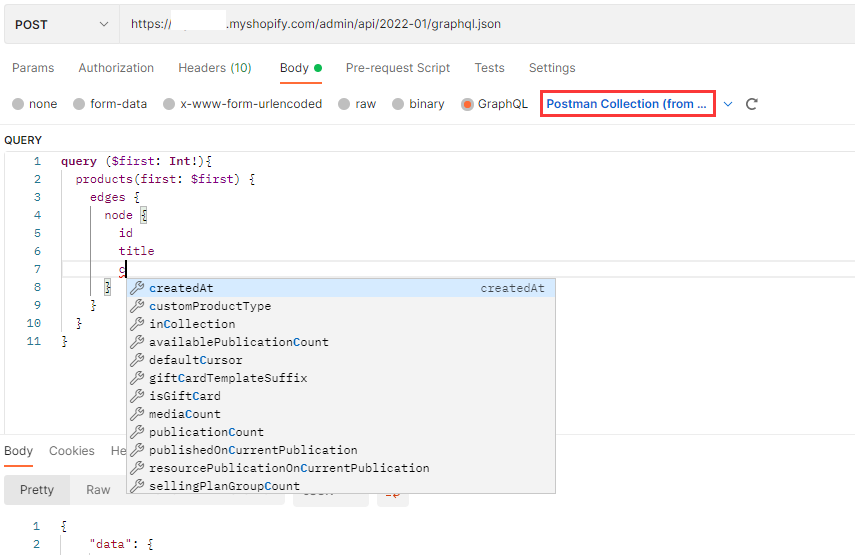Open the Pre-request Script tab
Image resolution: width=855 pixels, height=555 pixels.
[x=397, y=68]
